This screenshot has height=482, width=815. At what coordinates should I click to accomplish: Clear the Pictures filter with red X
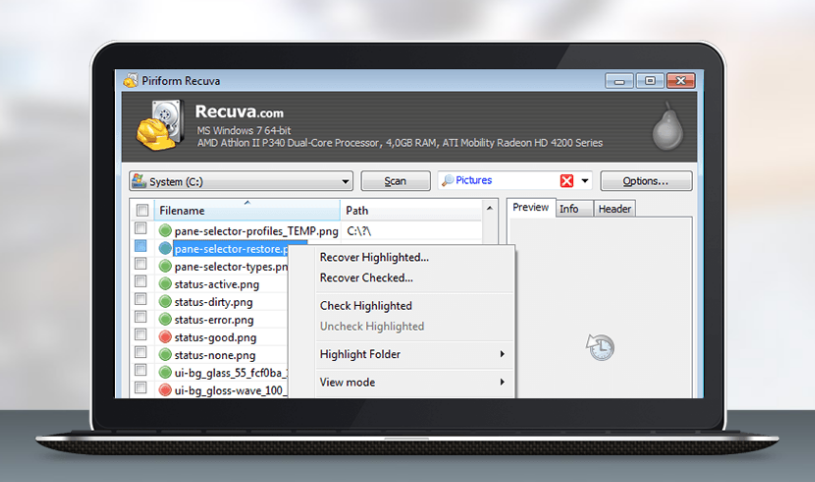[x=567, y=180]
